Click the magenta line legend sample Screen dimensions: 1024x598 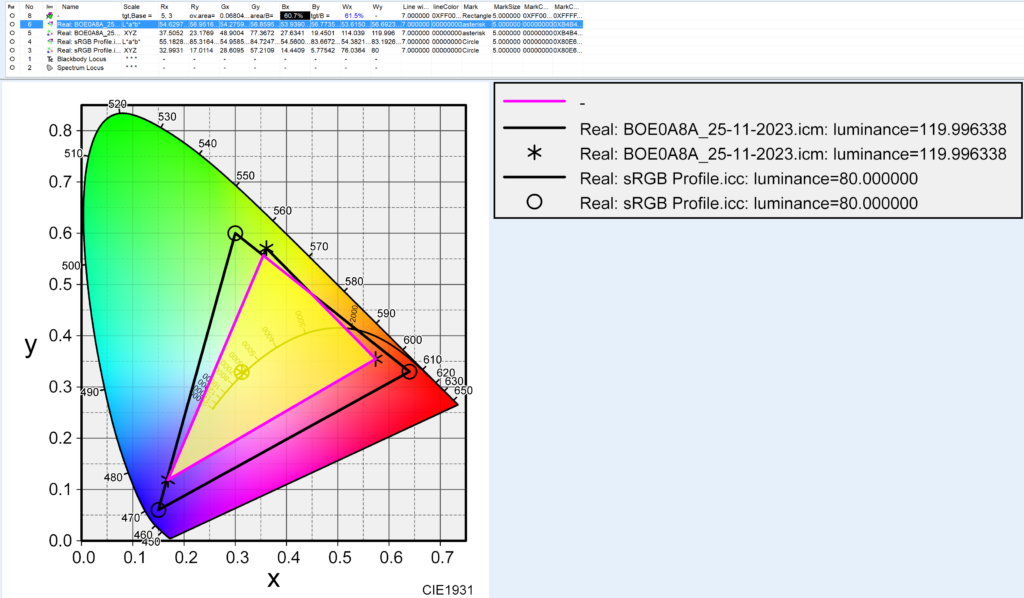(534, 102)
